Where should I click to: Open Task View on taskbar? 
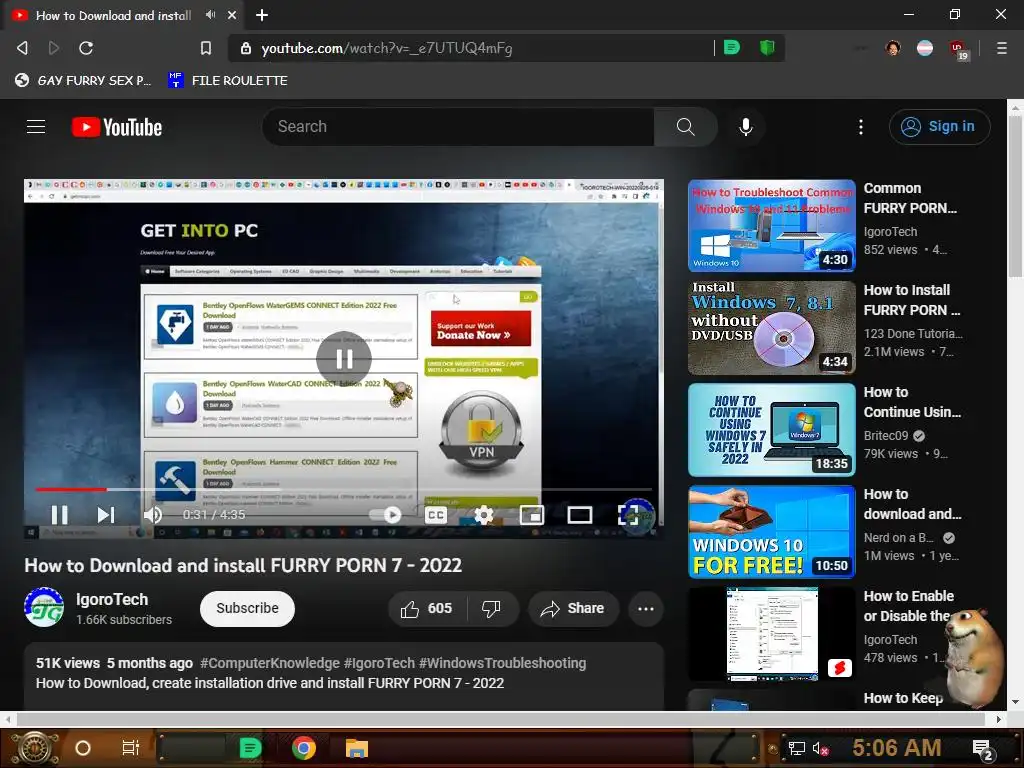131,748
